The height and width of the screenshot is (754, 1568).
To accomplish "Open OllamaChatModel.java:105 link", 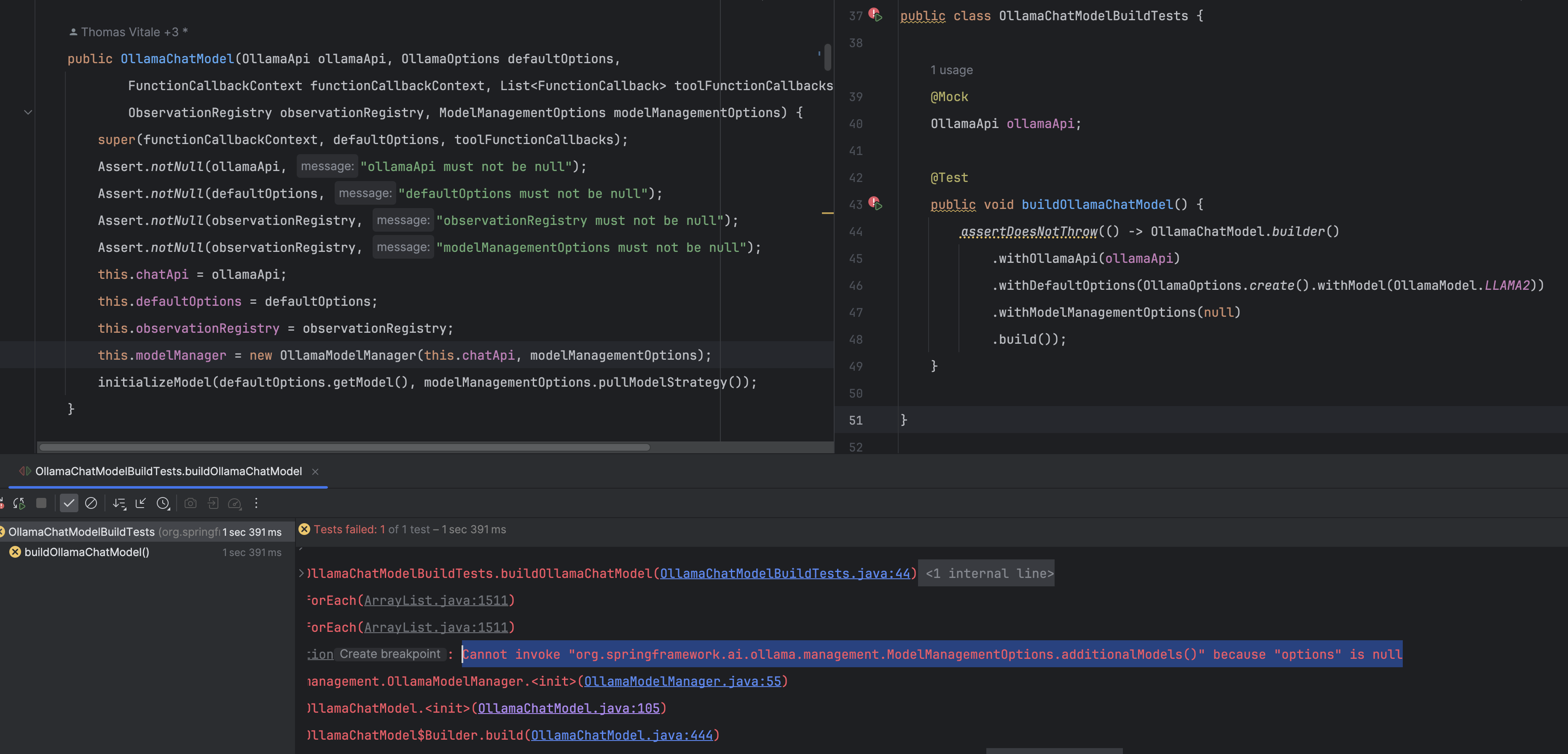I will point(569,709).
